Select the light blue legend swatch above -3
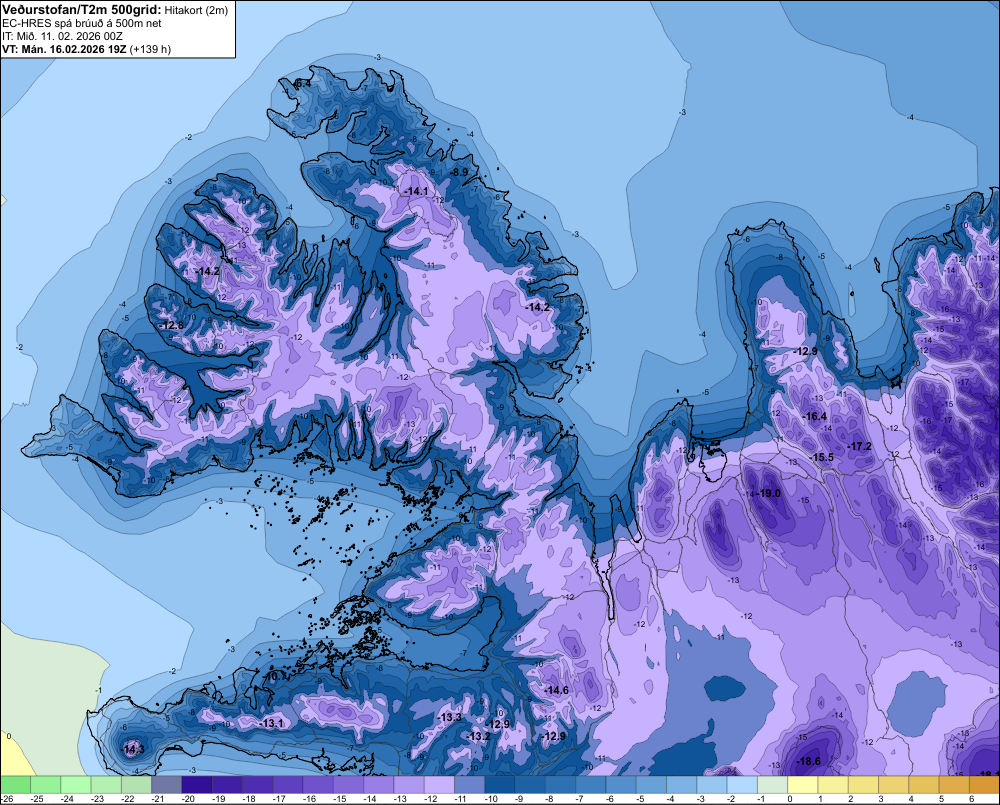Screen dimensions: 1000x805 712,784
